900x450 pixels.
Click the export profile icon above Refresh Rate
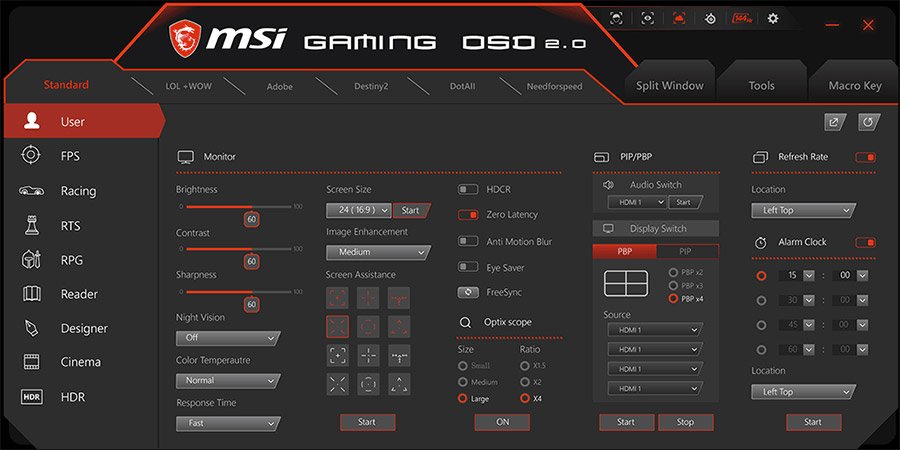tap(835, 122)
